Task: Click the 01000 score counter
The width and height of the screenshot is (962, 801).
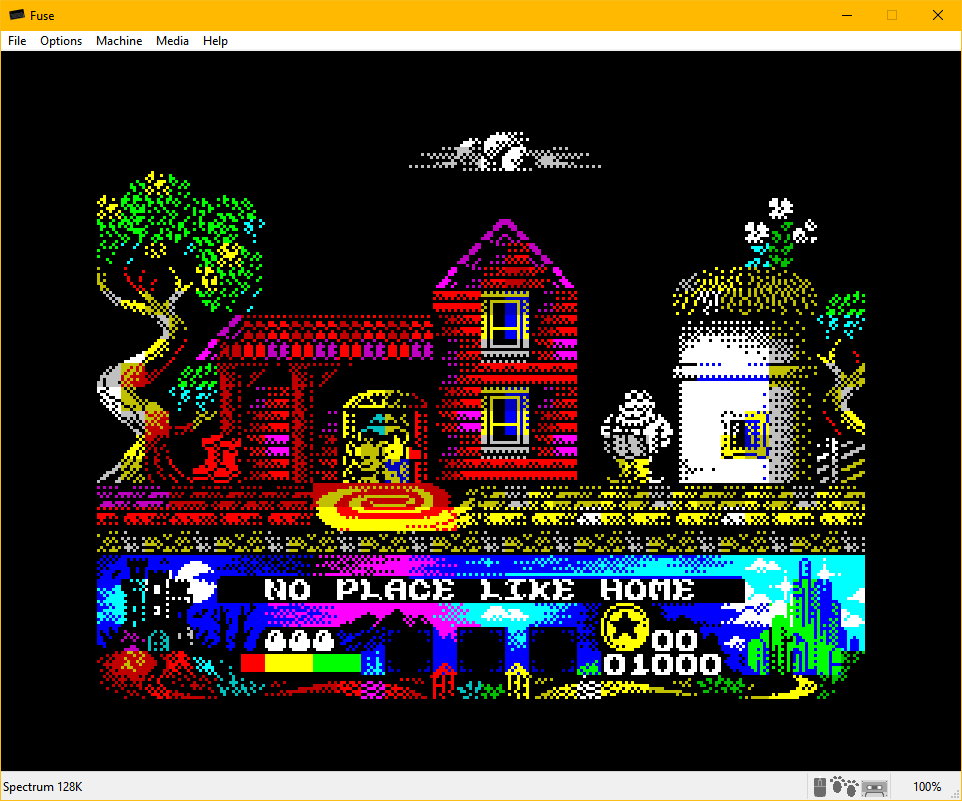Action: (x=661, y=664)
